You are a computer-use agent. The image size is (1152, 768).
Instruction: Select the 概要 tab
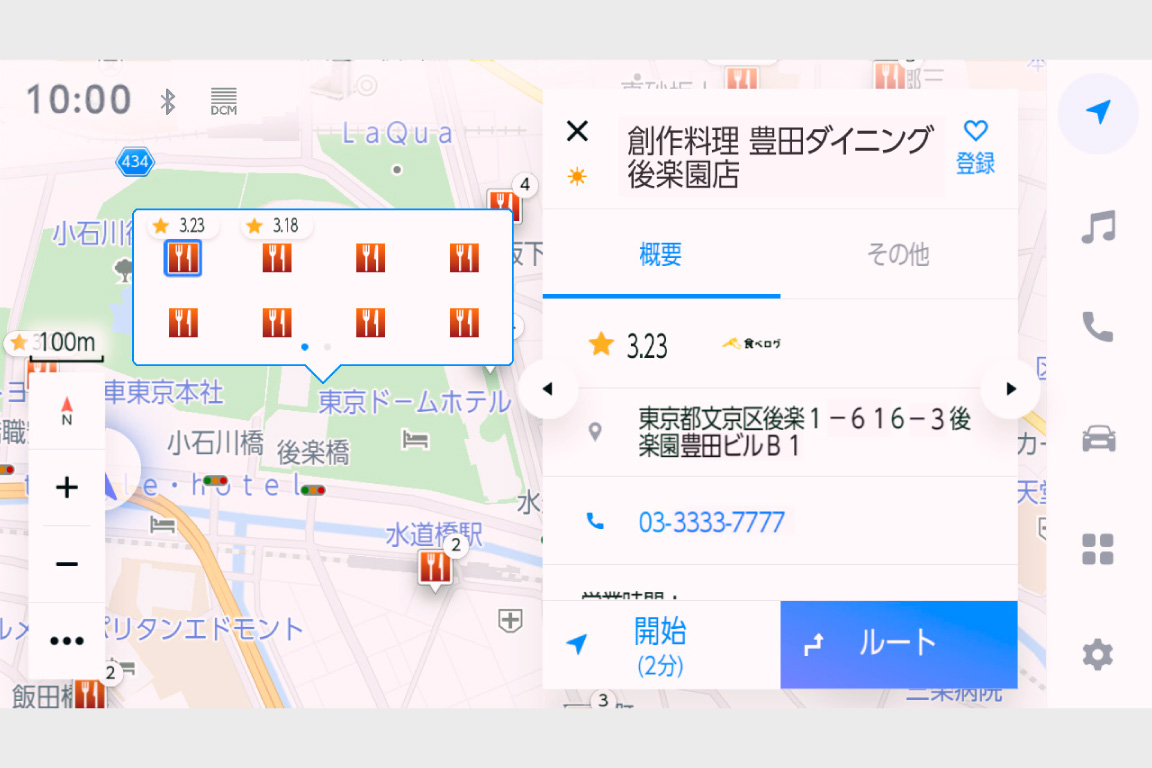pos(660,255)
